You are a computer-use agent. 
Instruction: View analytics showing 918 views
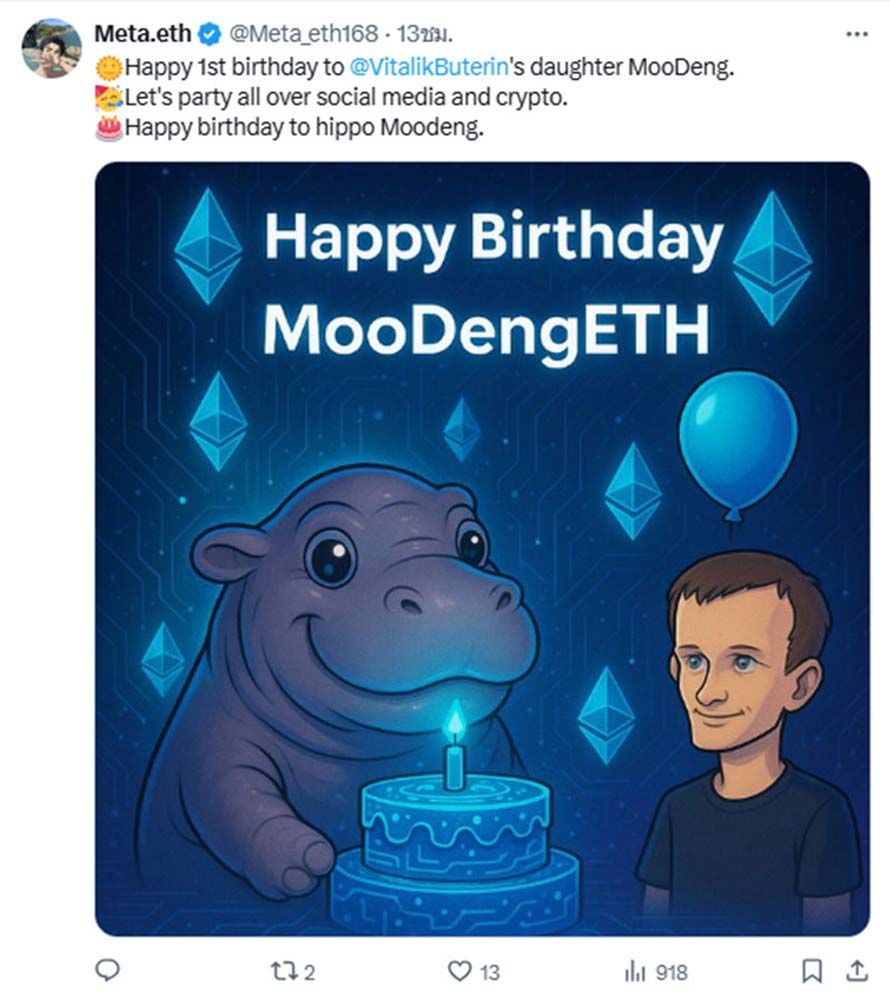635,971
